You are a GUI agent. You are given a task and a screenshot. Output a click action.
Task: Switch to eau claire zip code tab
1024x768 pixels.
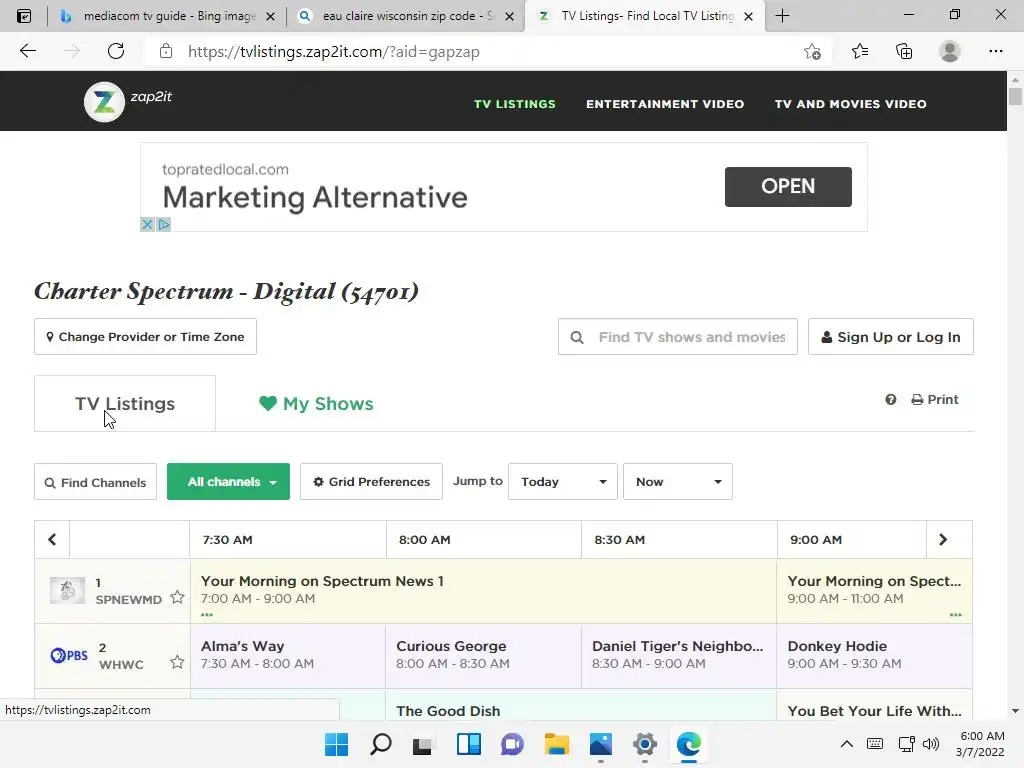[x=405, y=16]
